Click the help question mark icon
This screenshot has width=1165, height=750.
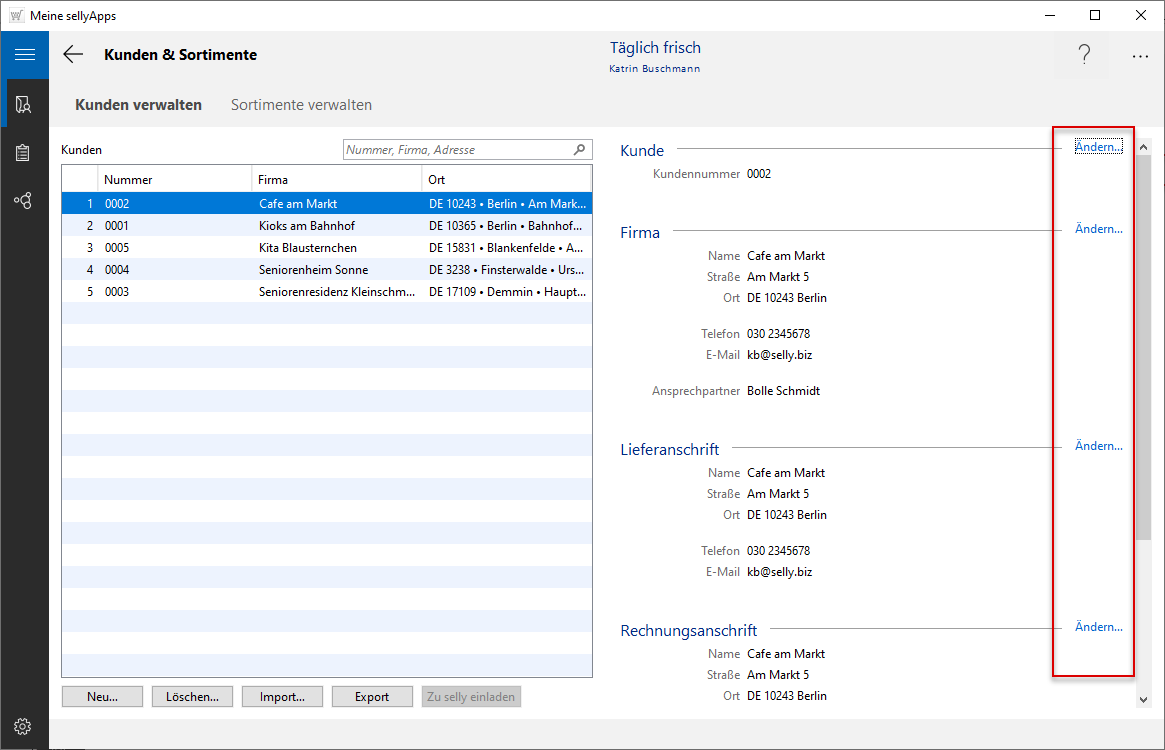[1084, 56]
